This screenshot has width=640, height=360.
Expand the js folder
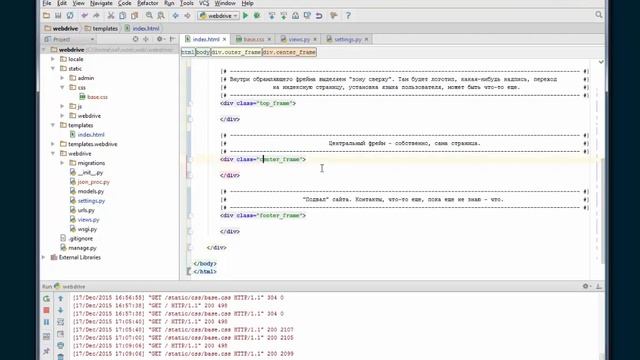(62, 106)
